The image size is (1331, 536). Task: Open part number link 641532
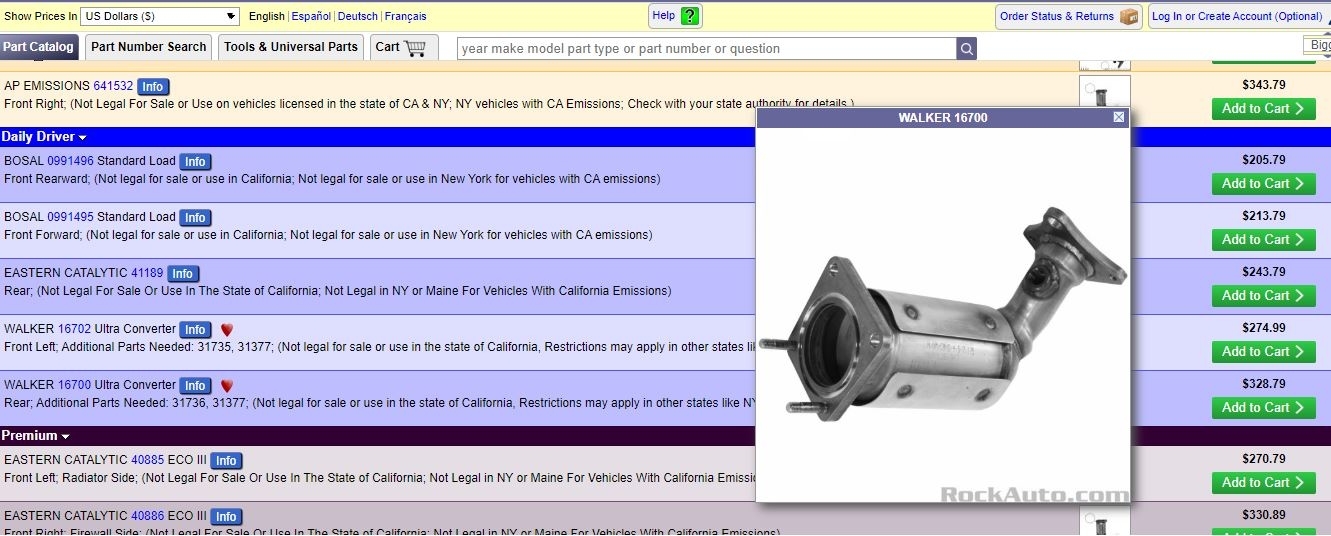[x=113, y=86]
